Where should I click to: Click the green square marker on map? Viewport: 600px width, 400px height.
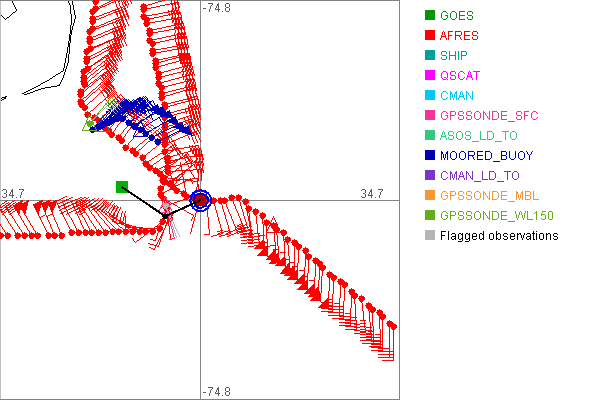[121, 186]
